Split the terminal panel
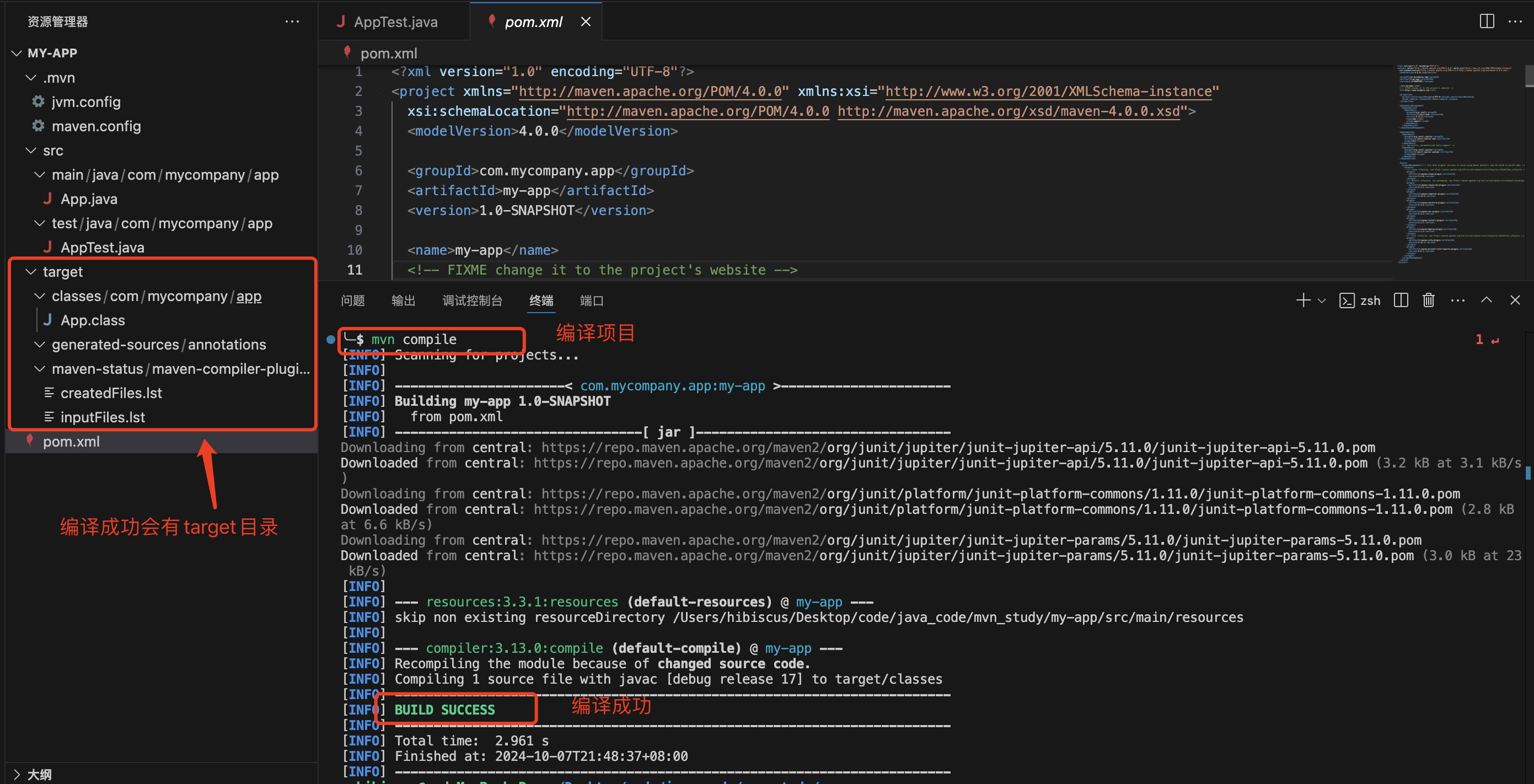Image resolution: width=1534 pixels, height=784 pixels. coord(1401,300)
